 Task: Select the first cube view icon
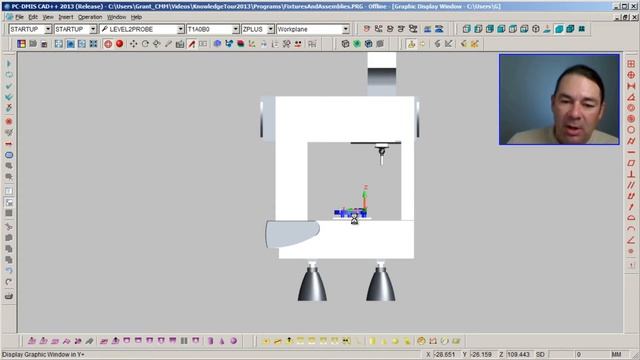[467, 29]
